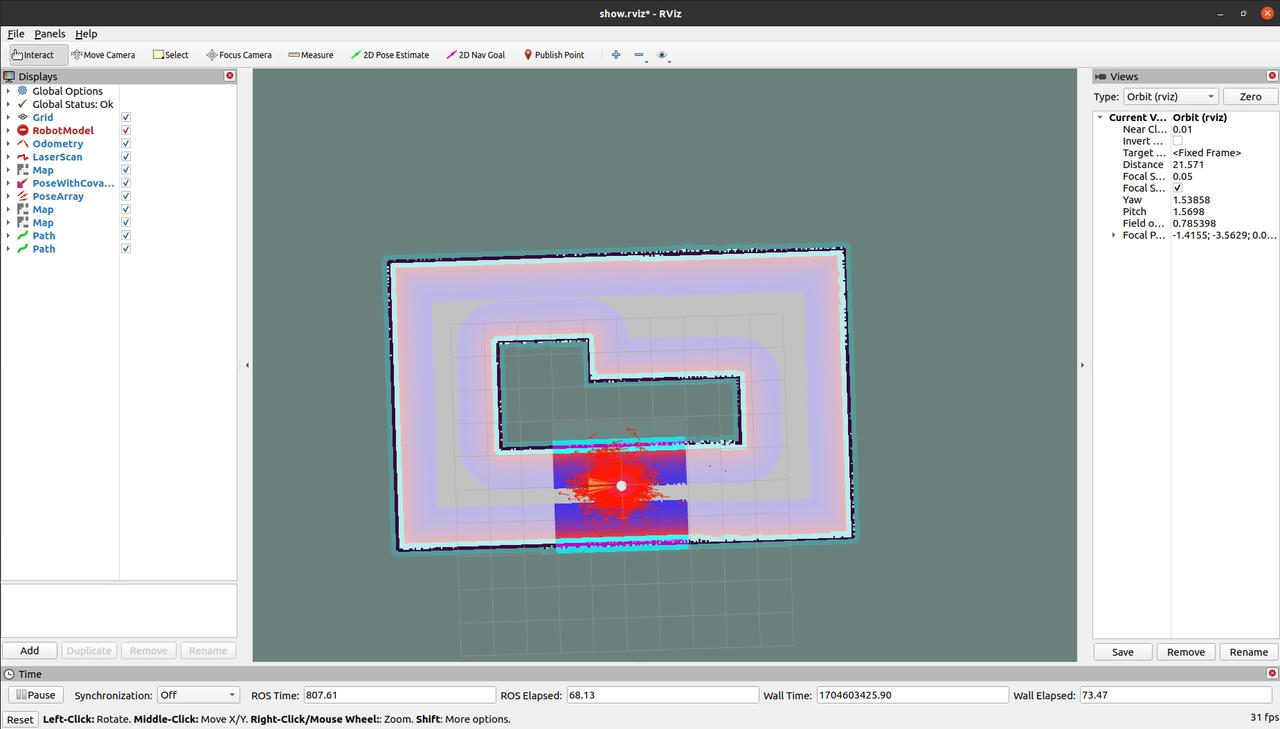
Task: Click the Save view button
Action: click(1123, 652)
